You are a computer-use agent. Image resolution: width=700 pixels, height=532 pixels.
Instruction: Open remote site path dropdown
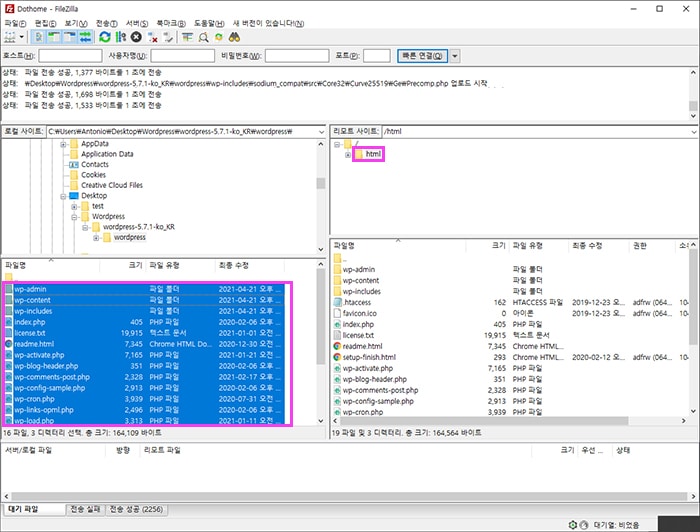coord(694,132)
